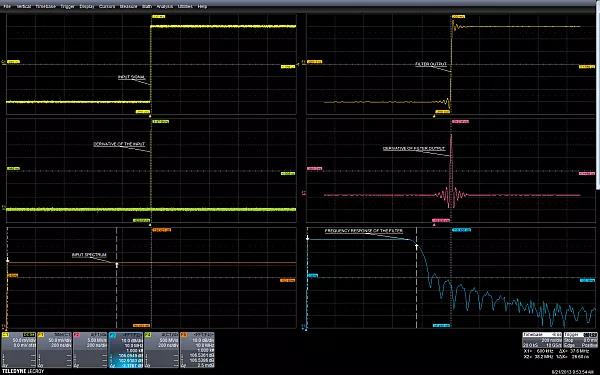The image size is (600, 375).
Task: Click the Teledyne LeCroy logo
Action: click(23, 371)
